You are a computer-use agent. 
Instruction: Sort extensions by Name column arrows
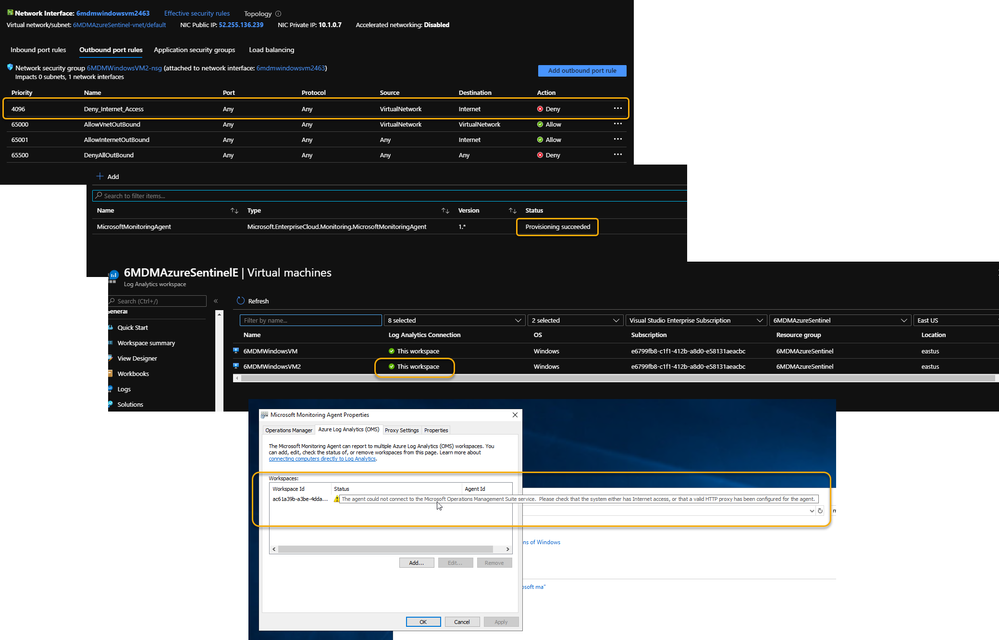[x=234, y=211]
